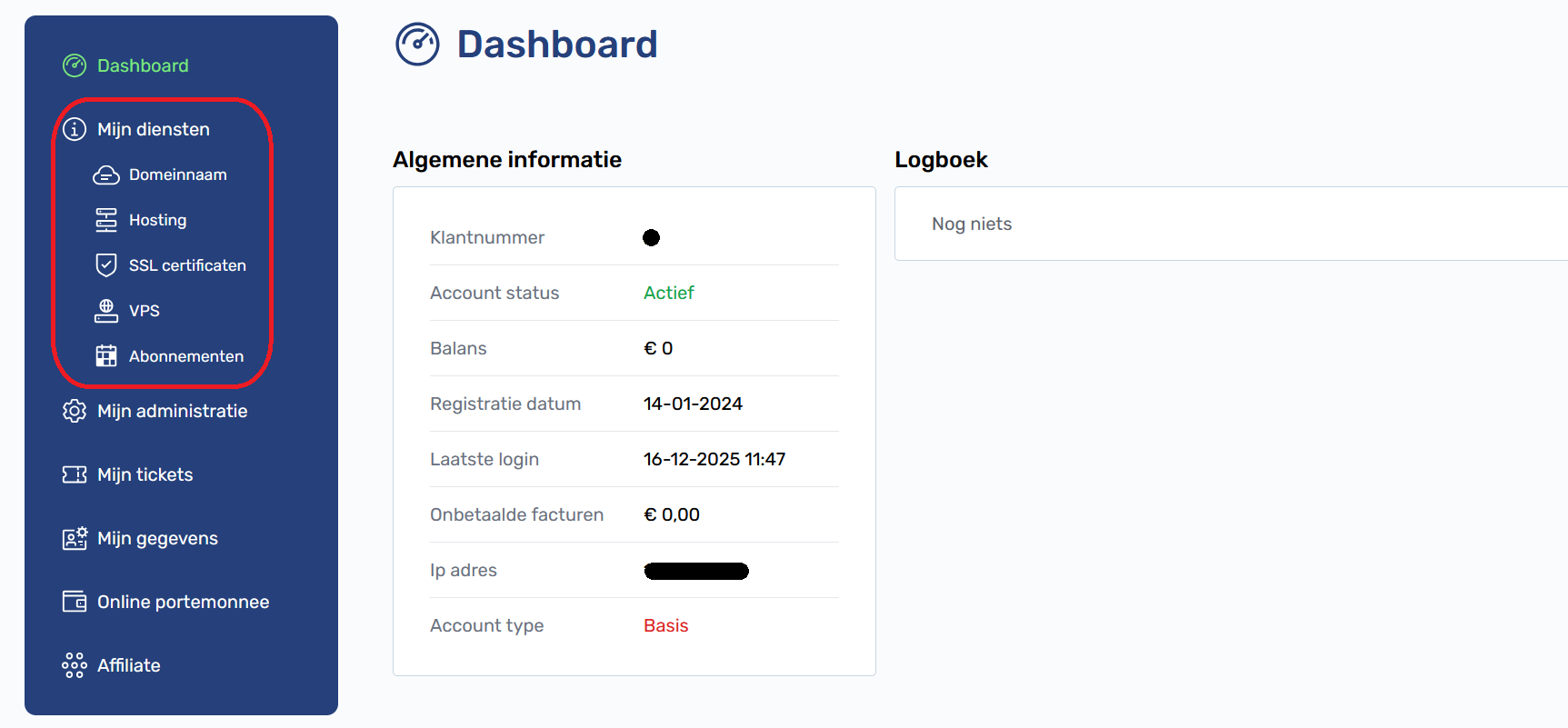Open Mijn administratie from the sidebar
Screen dimensions: 1568x728
pyautogui.click(x=173, y=411)
